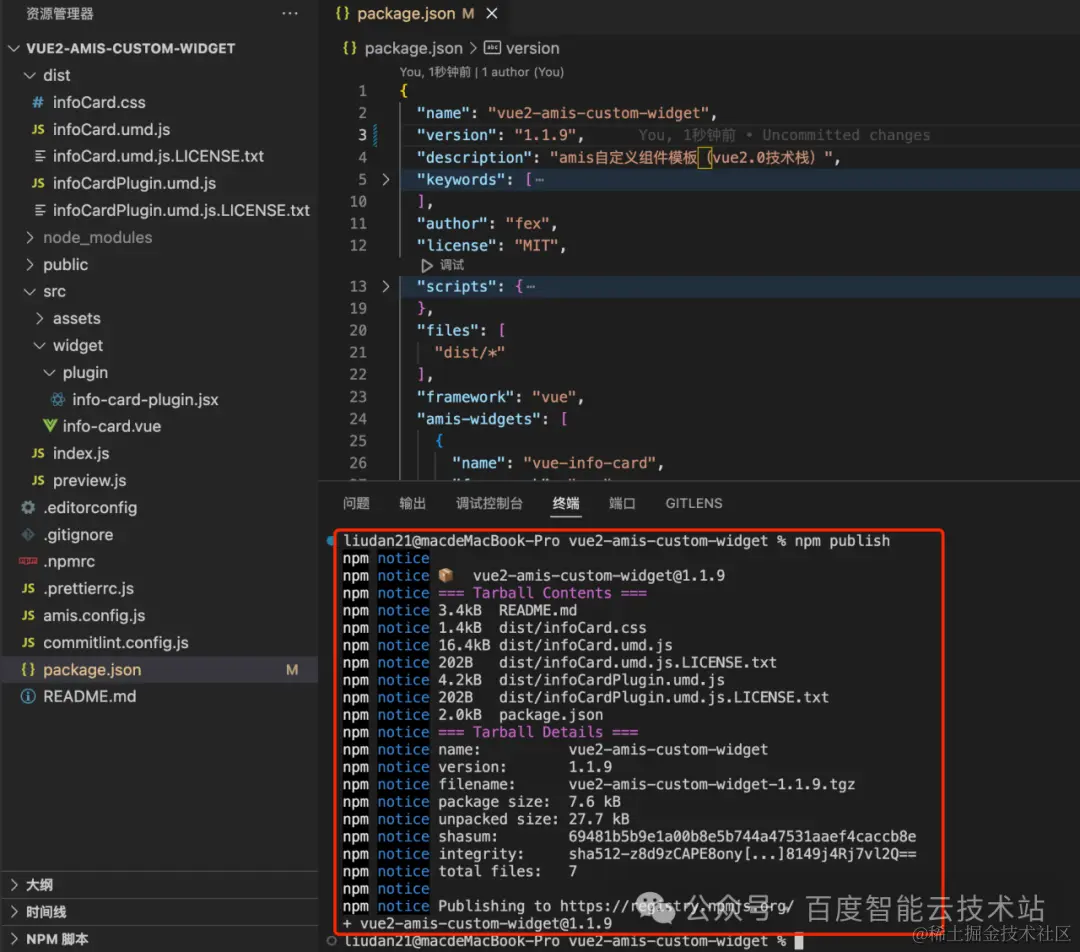
Task: Click the GitLens author codelens above line 1
Action: pos(481,72)
